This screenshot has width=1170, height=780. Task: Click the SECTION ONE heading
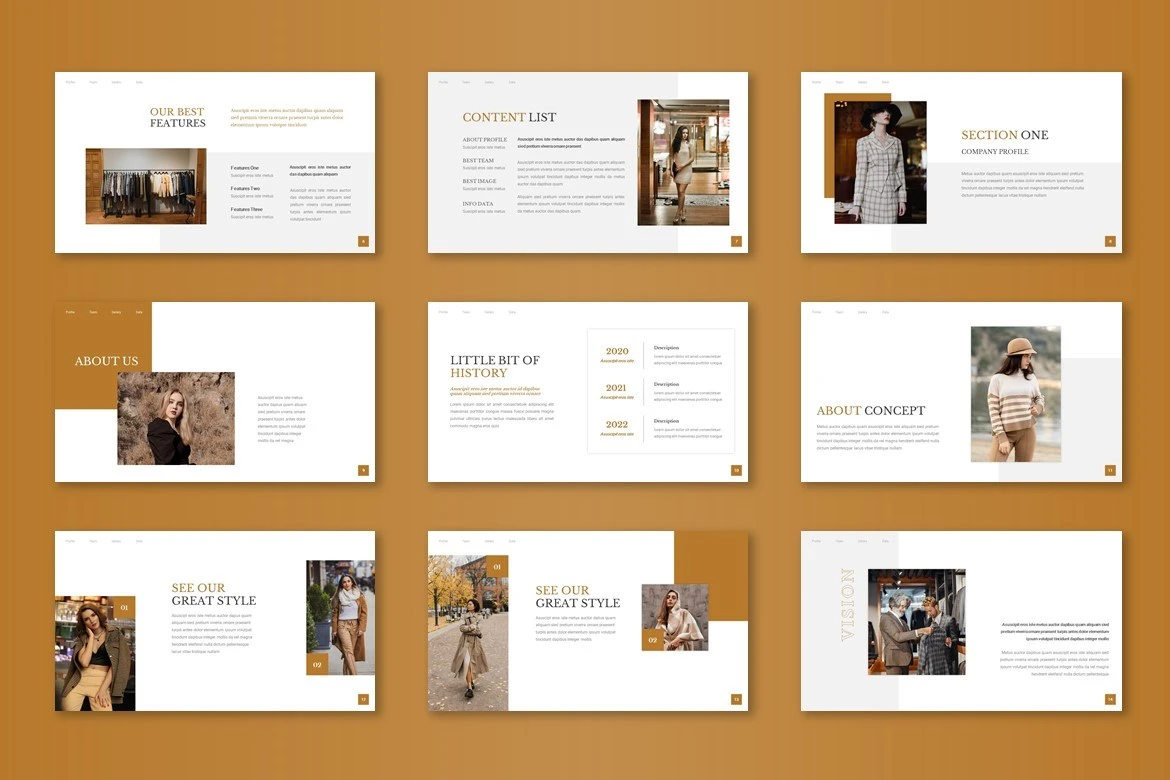click(1004, 135)
